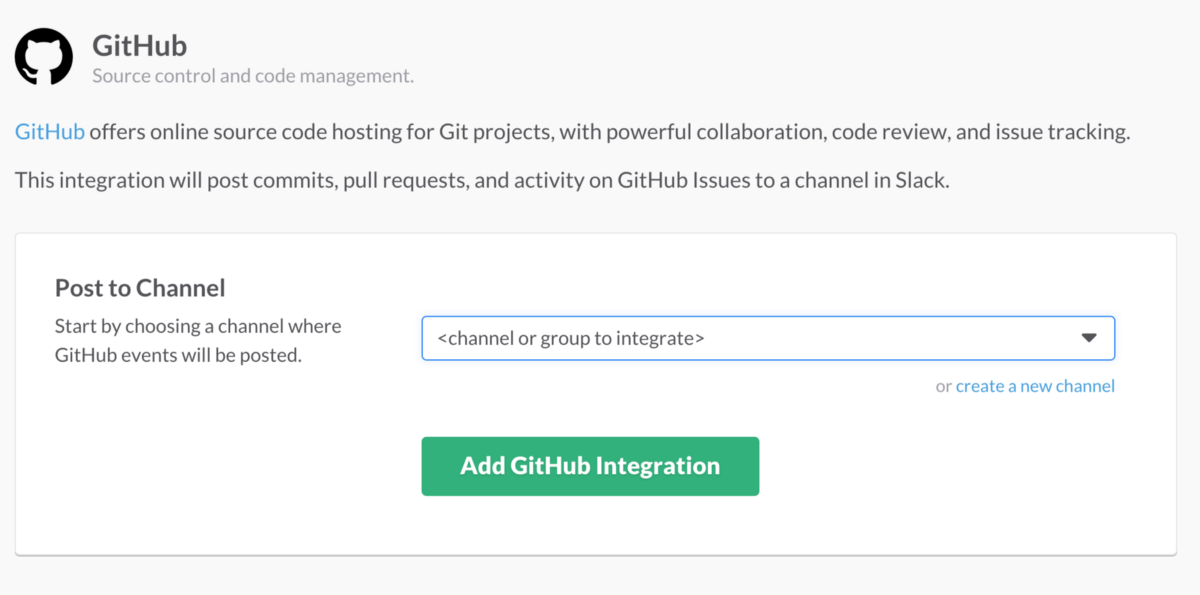Click the words GitHub Issues in description

click(x=678, y=181)
